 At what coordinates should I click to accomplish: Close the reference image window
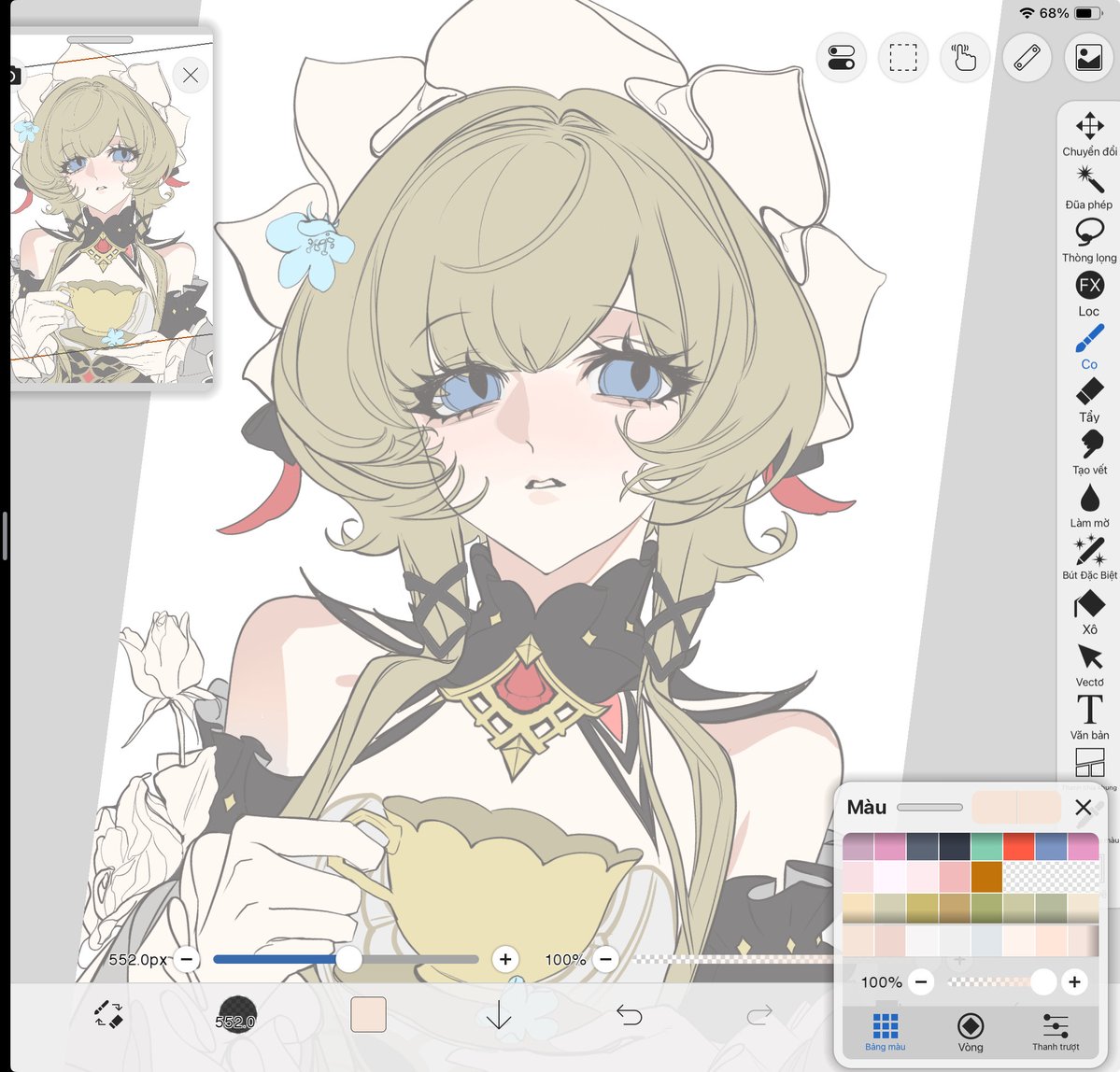[190, 75]
